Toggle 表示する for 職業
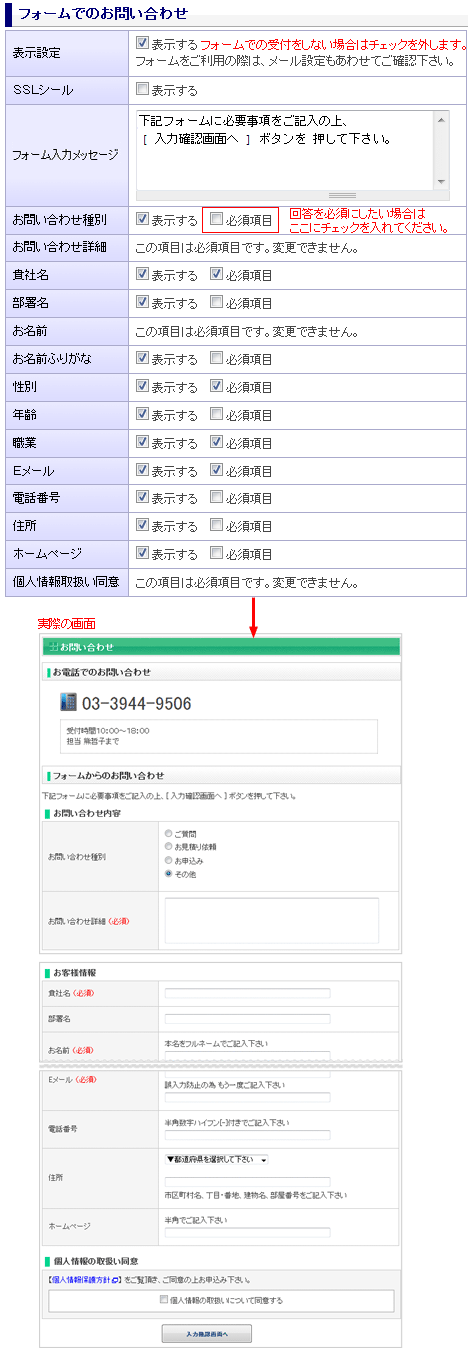476x1354 pixels. click(x=142, y=442)
